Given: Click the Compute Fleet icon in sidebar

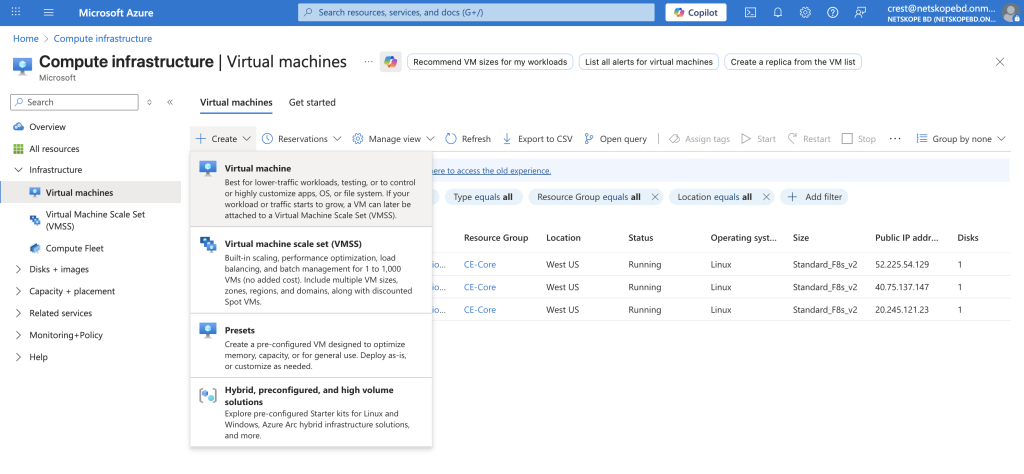Looking at the screenshot, I should tap(35, 248).
